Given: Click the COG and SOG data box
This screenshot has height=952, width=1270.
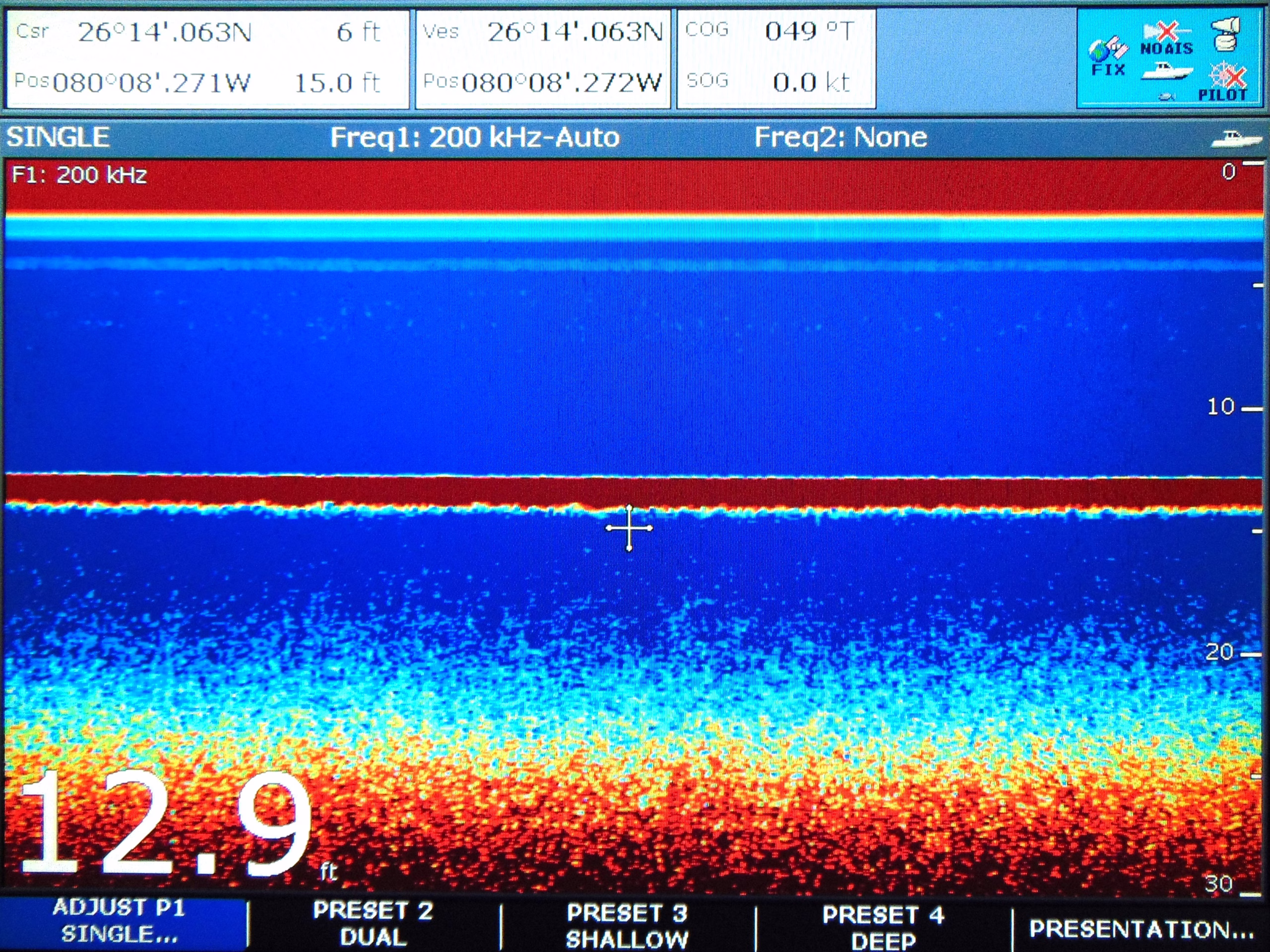Looking at the screenshot, I should coord(776,58).
